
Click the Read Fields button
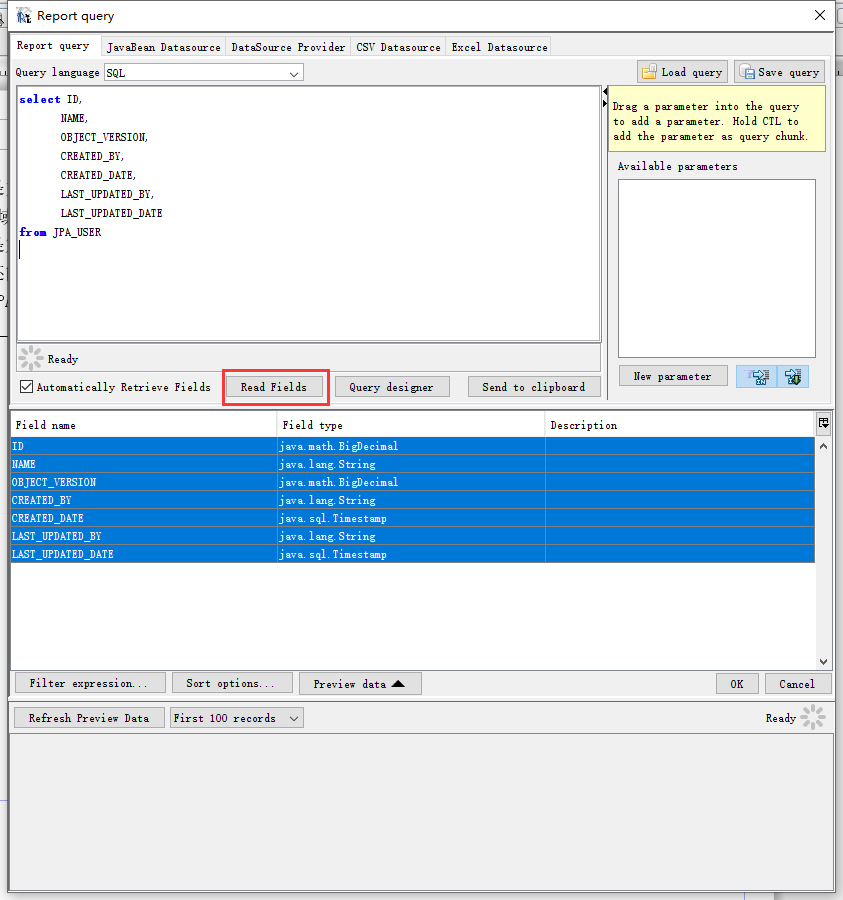tap(274, 387)
